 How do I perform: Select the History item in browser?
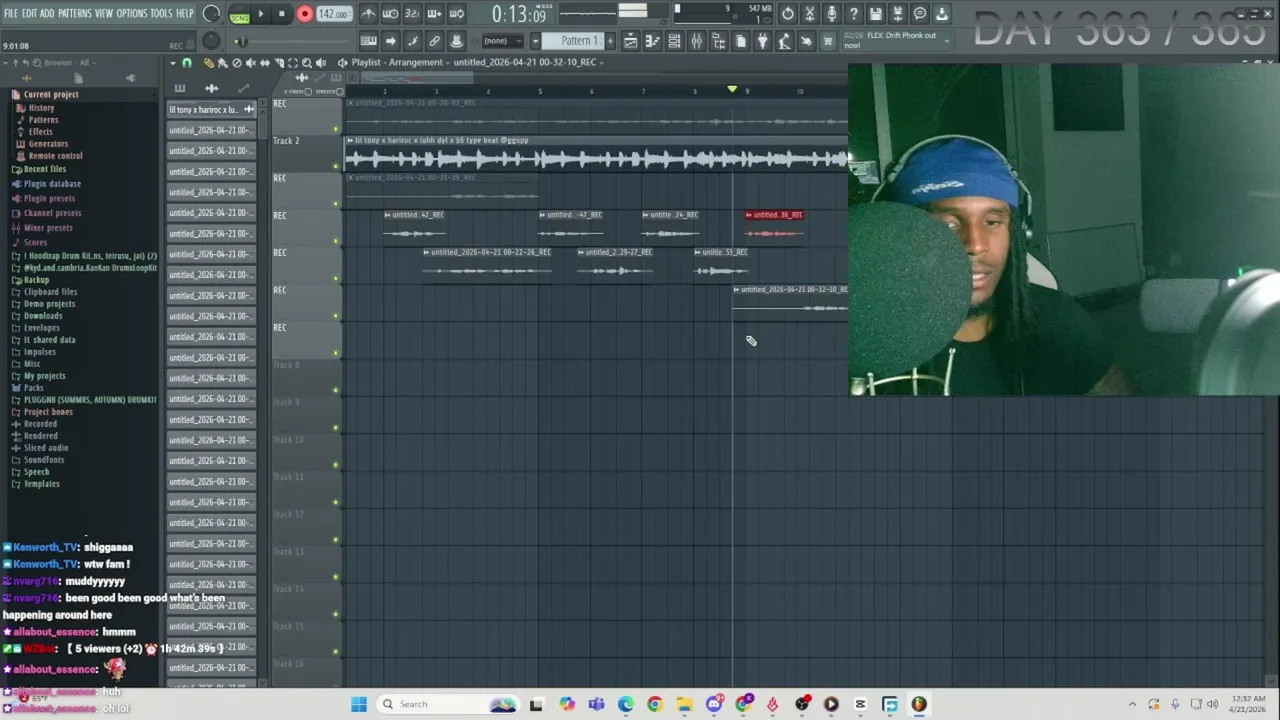click(41, 108)
